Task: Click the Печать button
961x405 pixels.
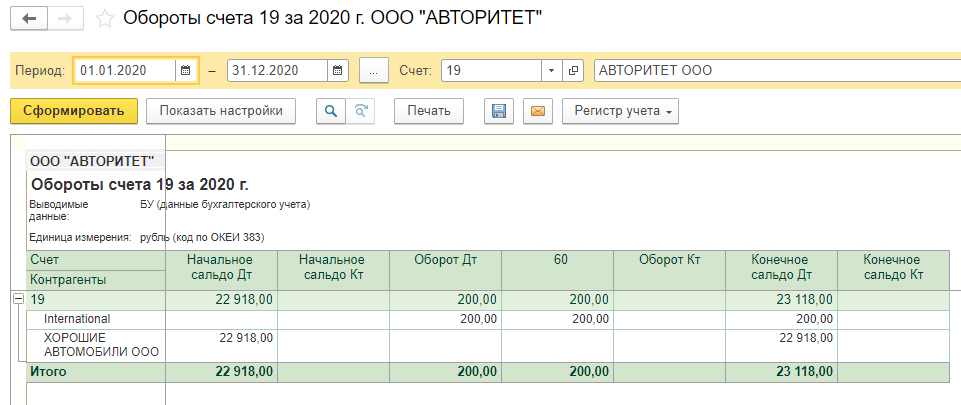Action: pos(428,111)
